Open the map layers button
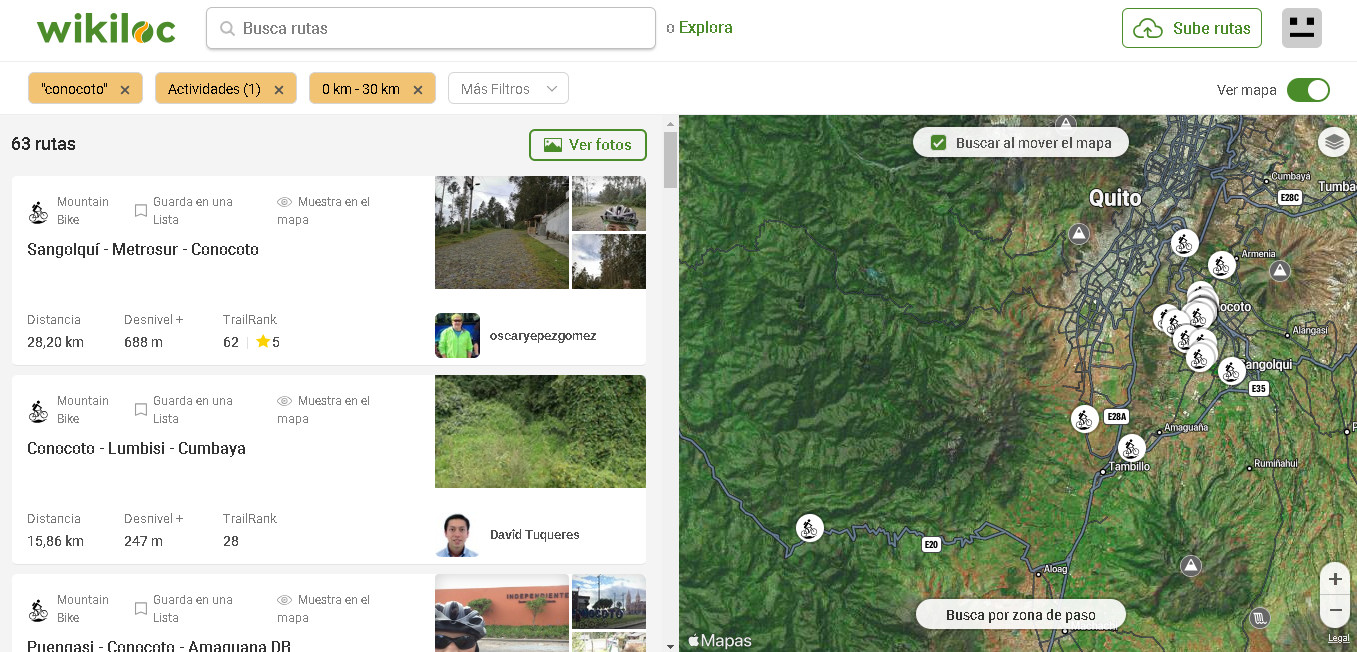 coord(1334,143)
